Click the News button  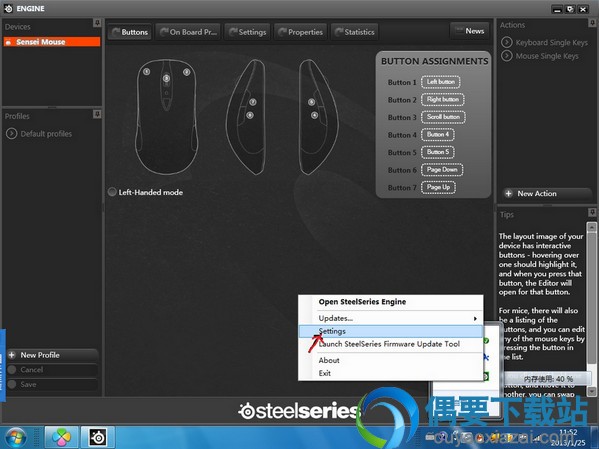click(x=470, y=31)
